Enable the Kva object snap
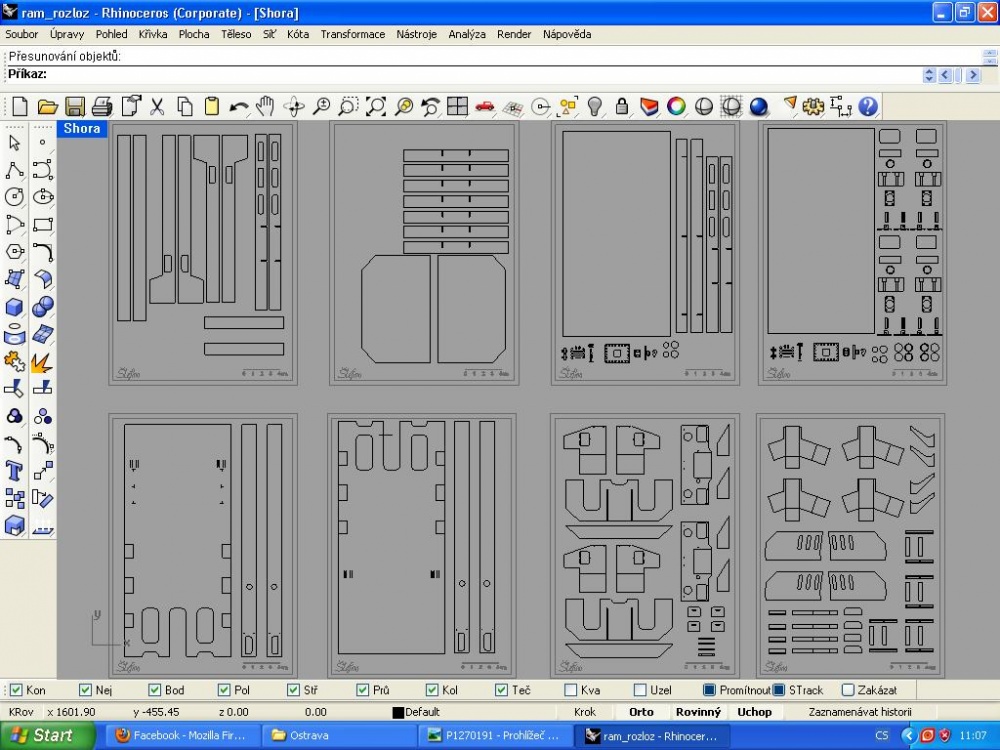Screen dimensions: 1000x750 pyautogui.click(x=571, y=690)
